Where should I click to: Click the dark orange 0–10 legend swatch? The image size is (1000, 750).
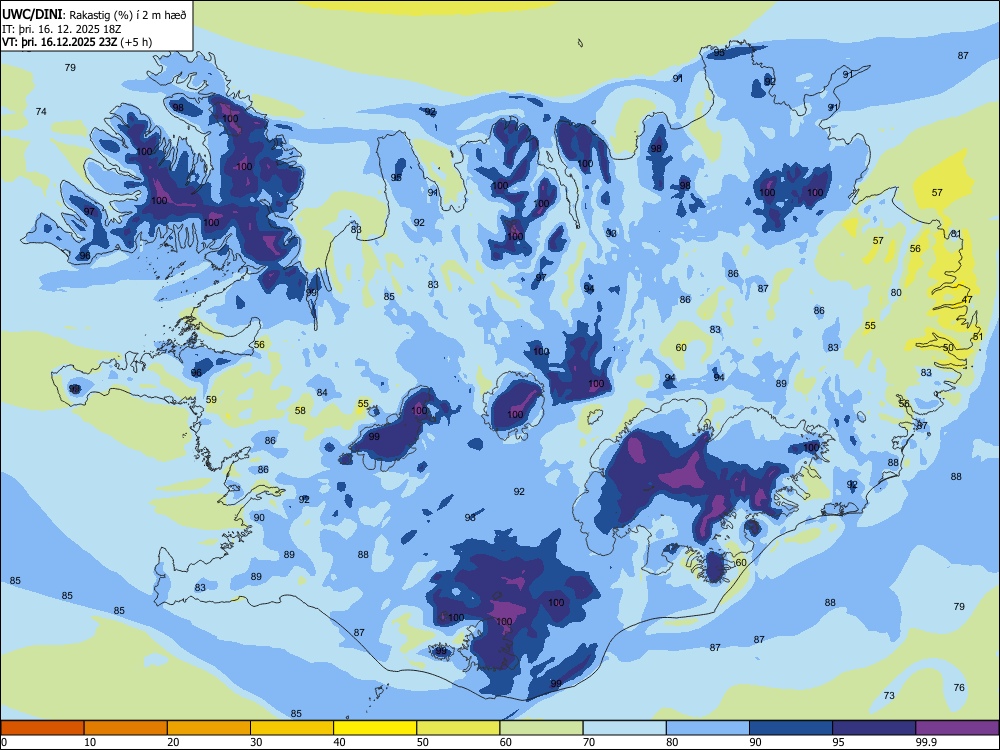pos(42,728)
